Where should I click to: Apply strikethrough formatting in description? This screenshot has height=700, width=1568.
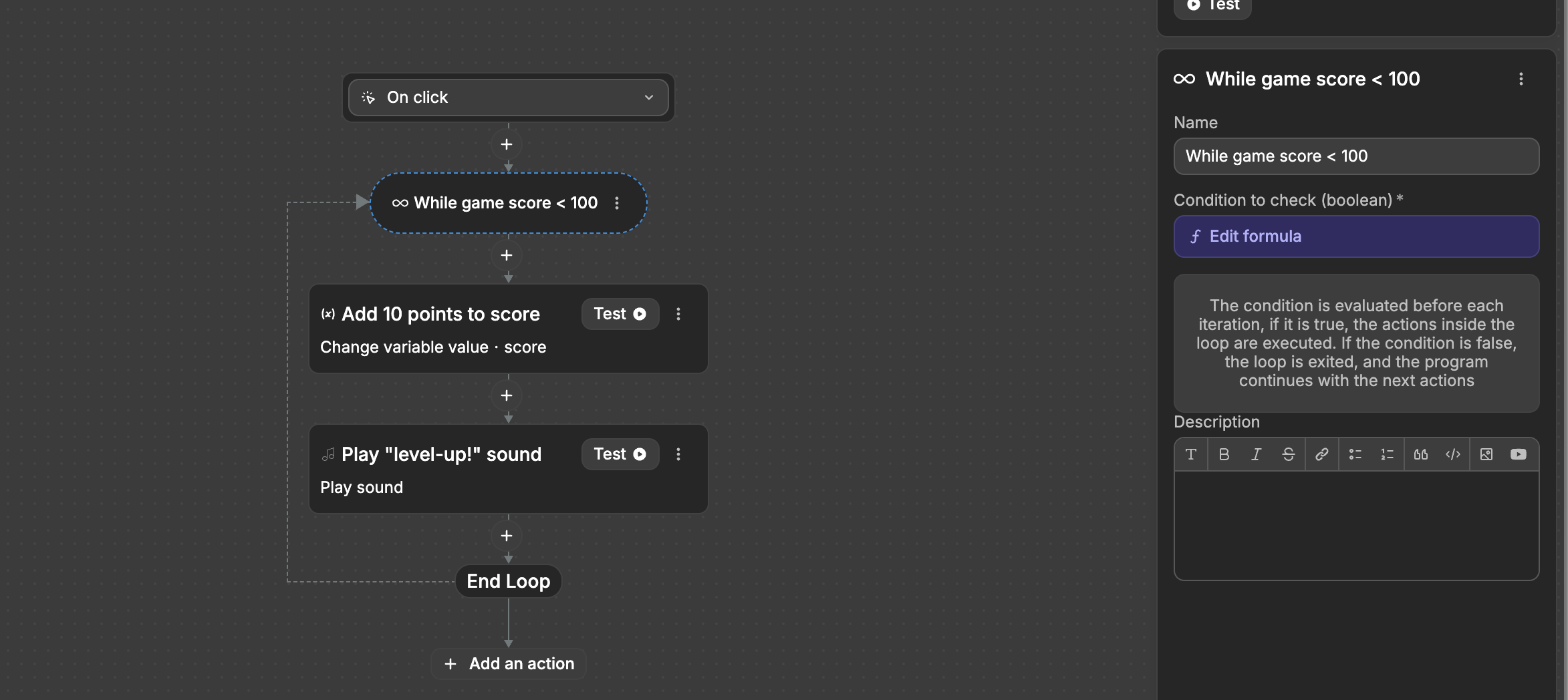[x=1289, y=454]
